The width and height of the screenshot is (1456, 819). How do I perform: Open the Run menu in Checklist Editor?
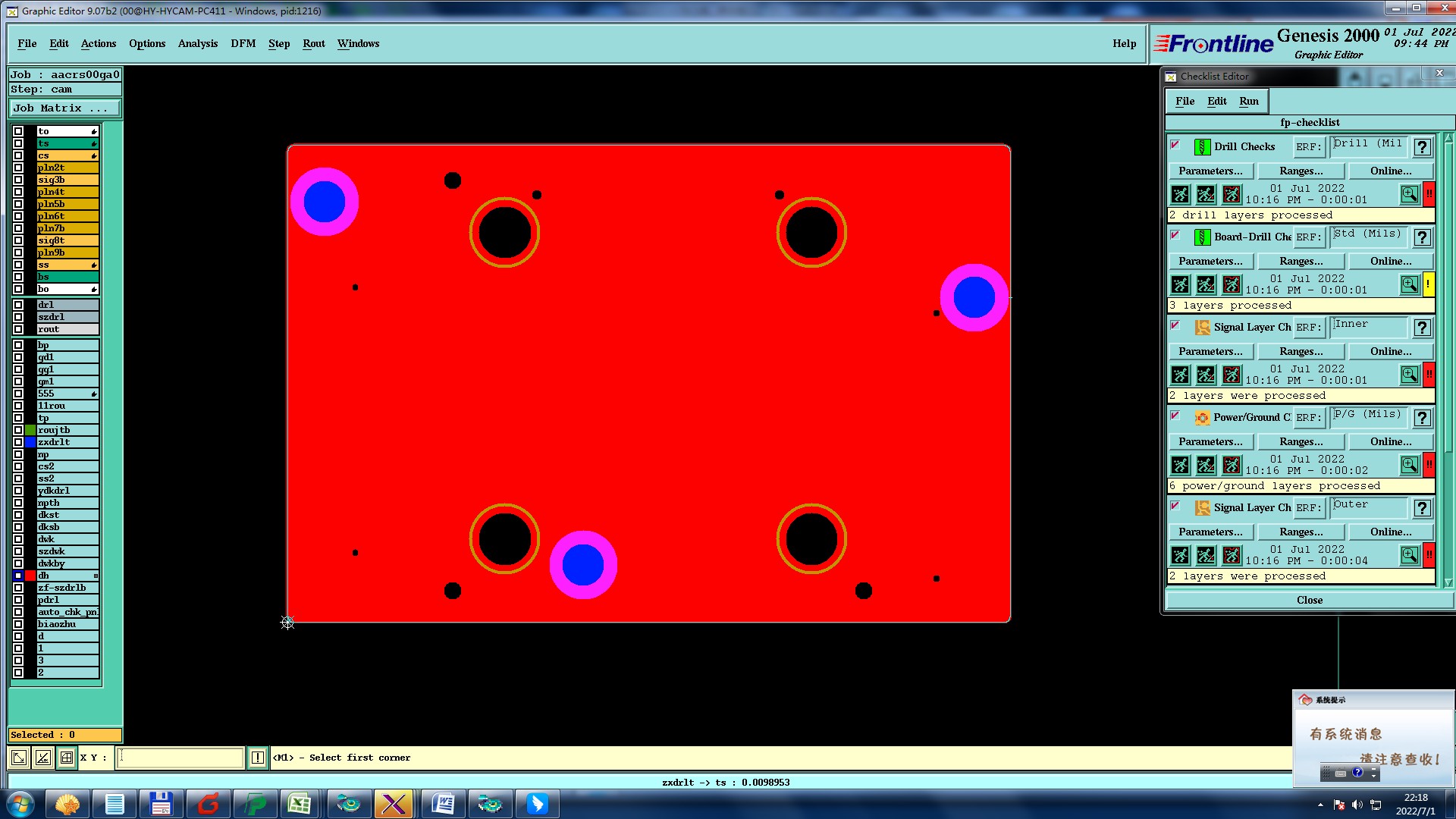click(x=1248, y=102)
